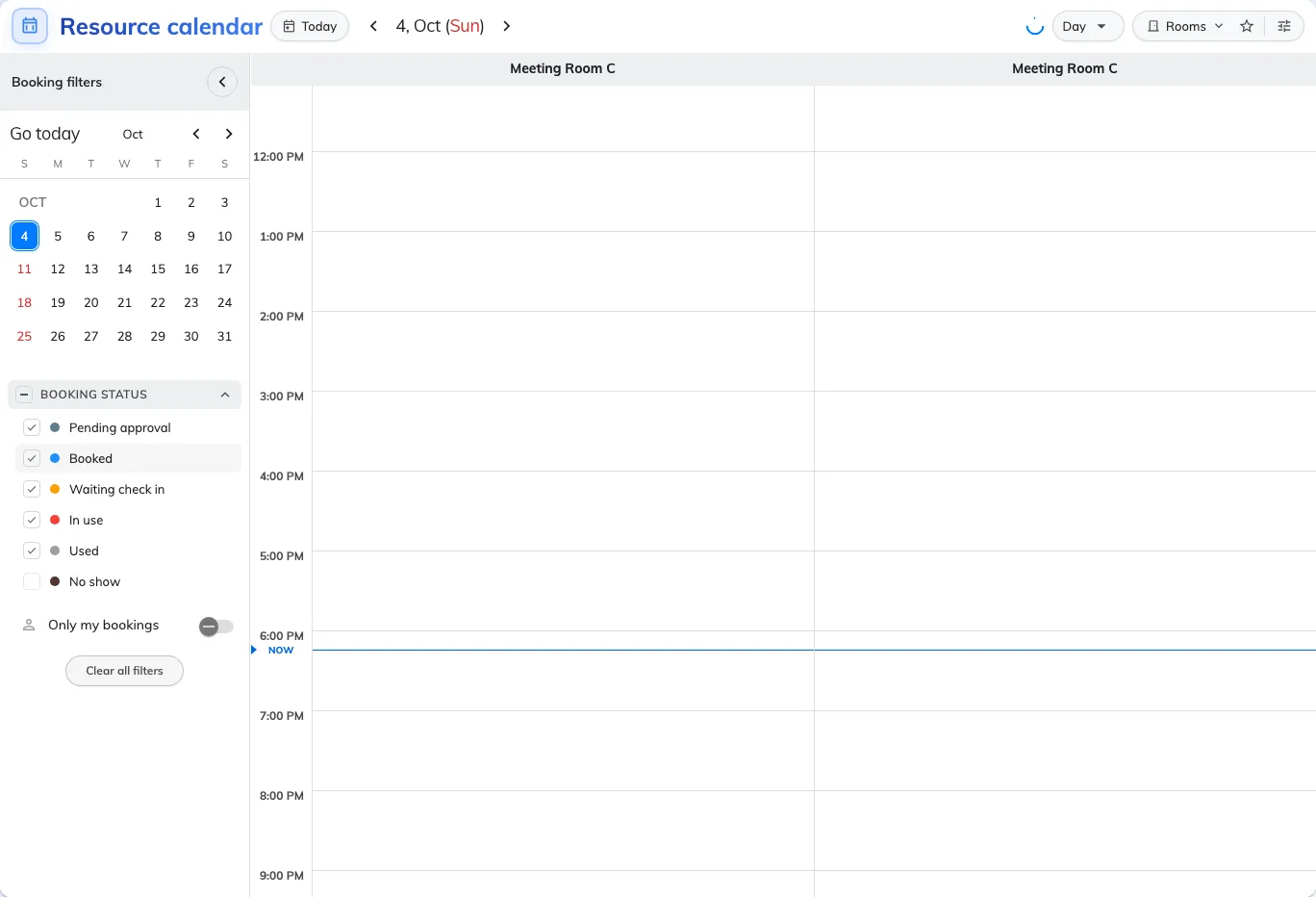Screen dimensions: 1316x897
Task: Click the 4, Oct (Sun) date heading
Action: click(x=440, y=26)
